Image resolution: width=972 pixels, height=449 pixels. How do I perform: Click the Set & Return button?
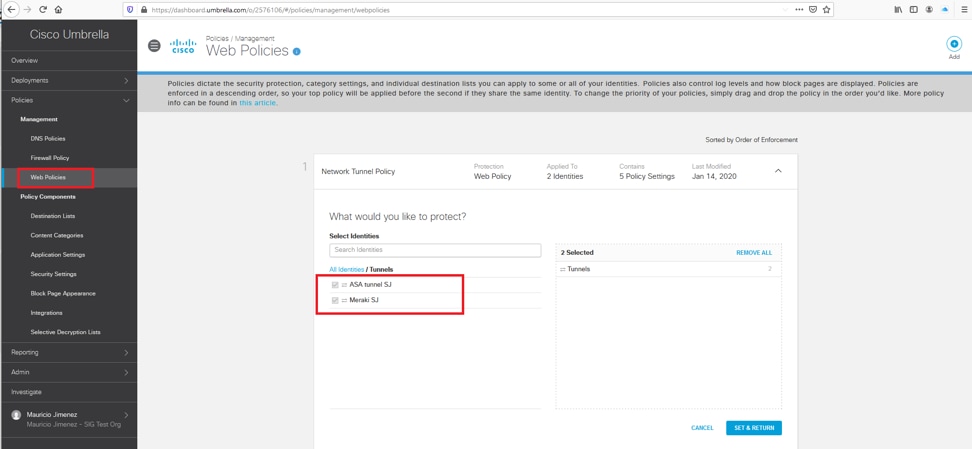753,428
